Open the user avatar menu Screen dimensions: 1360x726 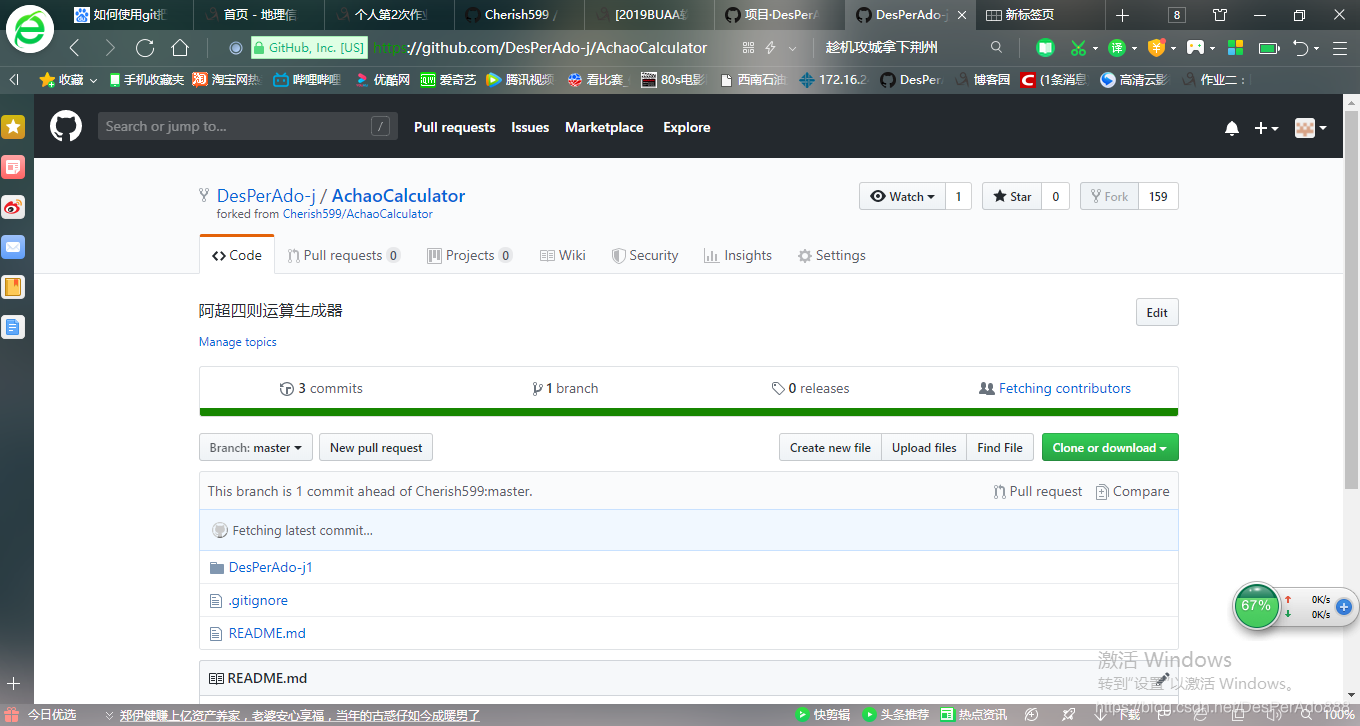click(1310, 128)
